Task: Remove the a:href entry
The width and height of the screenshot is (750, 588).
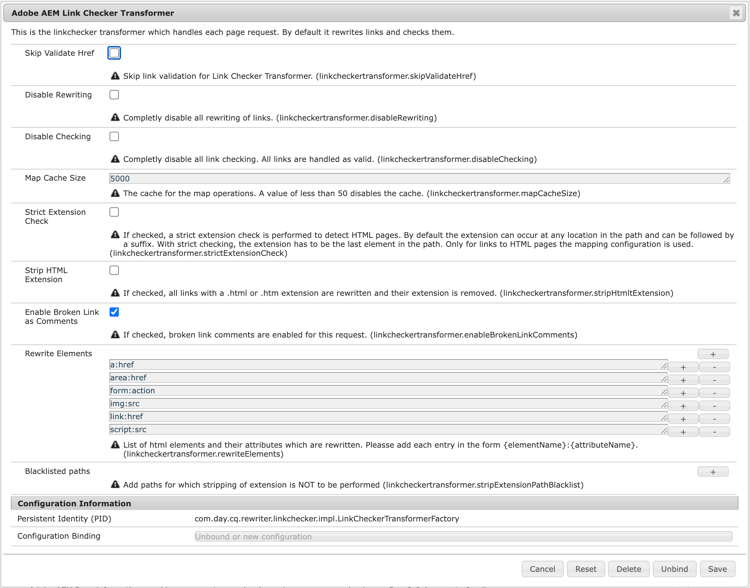Action: (x=714, y=367)
